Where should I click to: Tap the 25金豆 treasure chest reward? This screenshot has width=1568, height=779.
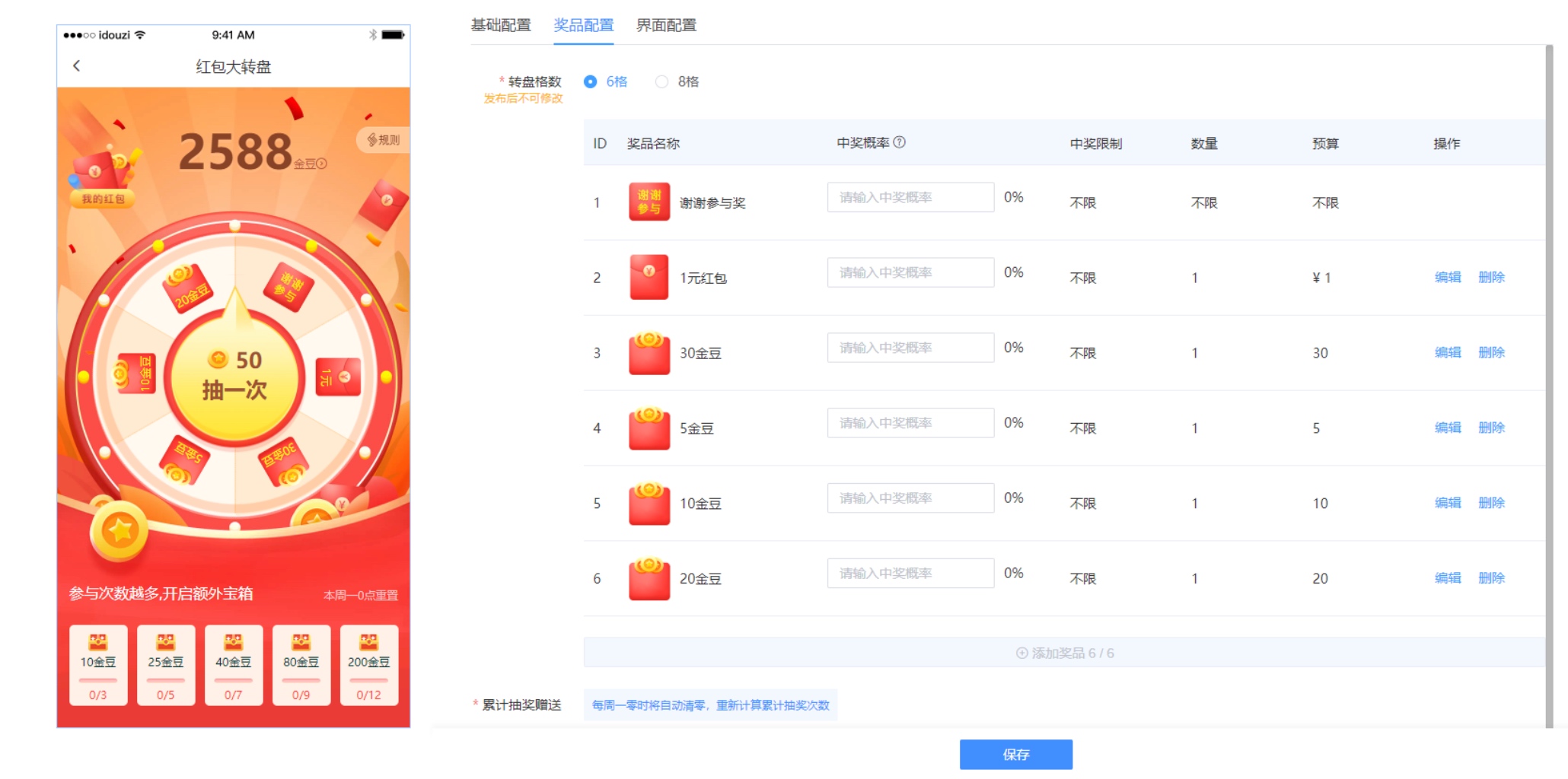pos(166,666)
